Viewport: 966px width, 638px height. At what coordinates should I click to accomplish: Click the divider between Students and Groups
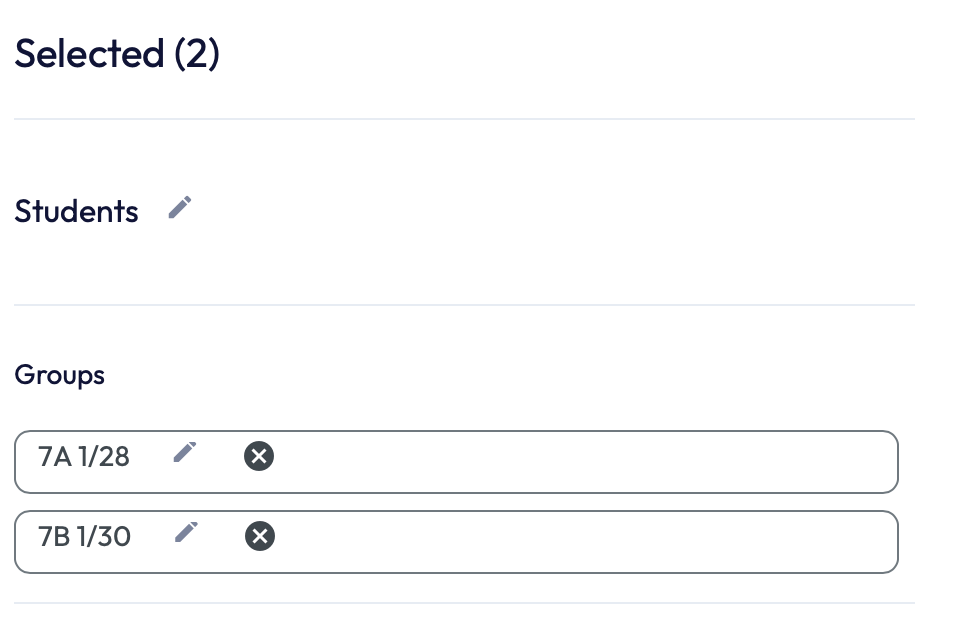464,305
